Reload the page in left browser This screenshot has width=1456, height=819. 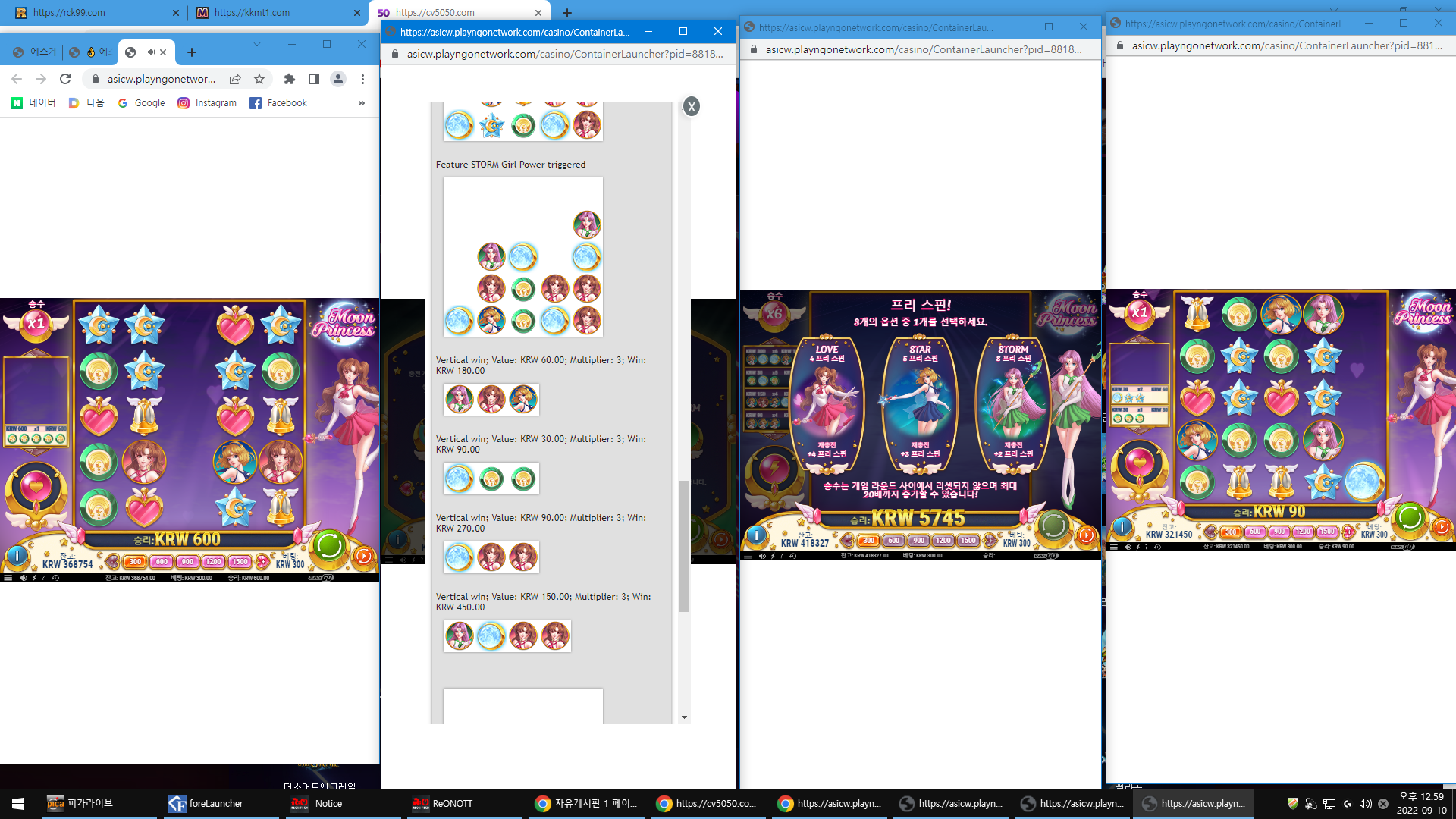pyautogui.click(x=65, y=79)
